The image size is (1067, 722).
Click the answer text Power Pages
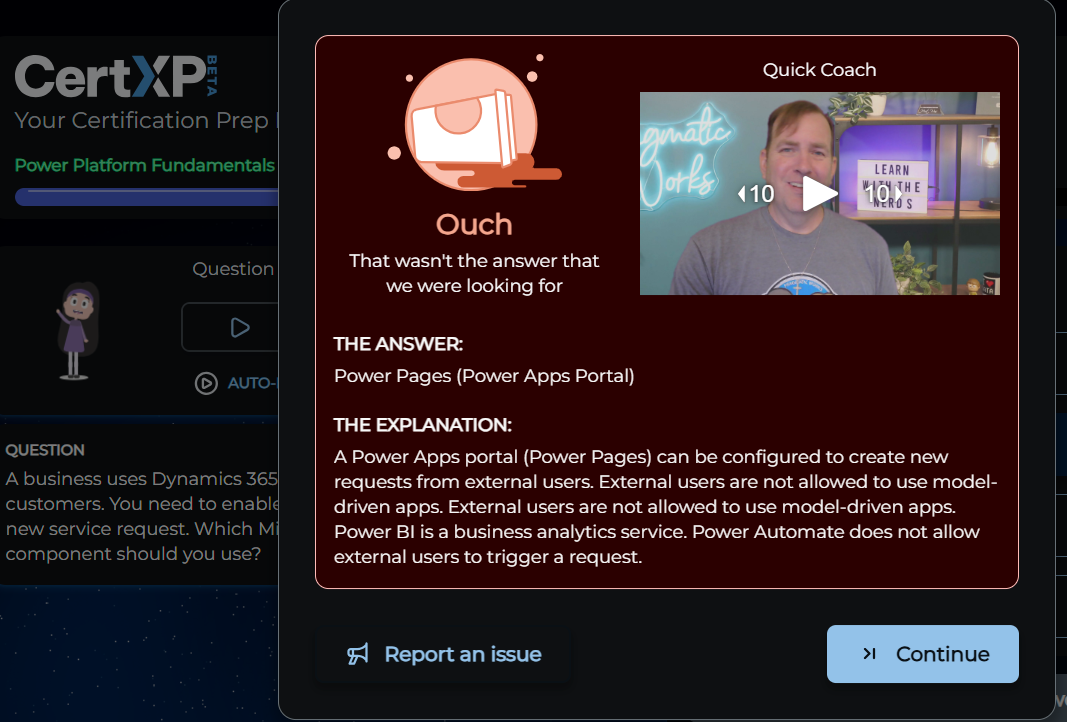tap(484, 376)
